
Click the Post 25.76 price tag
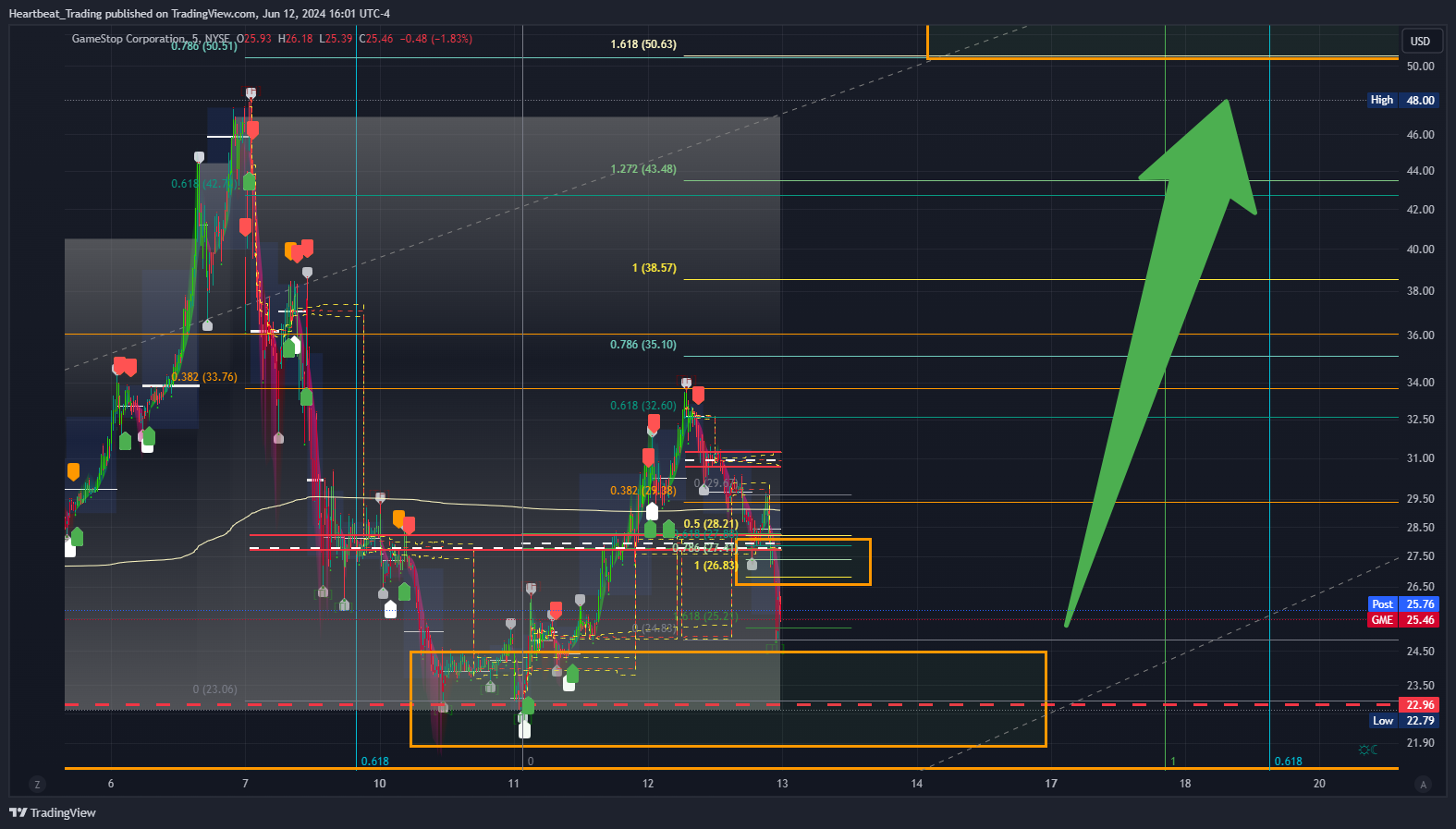coord(1402,604)
